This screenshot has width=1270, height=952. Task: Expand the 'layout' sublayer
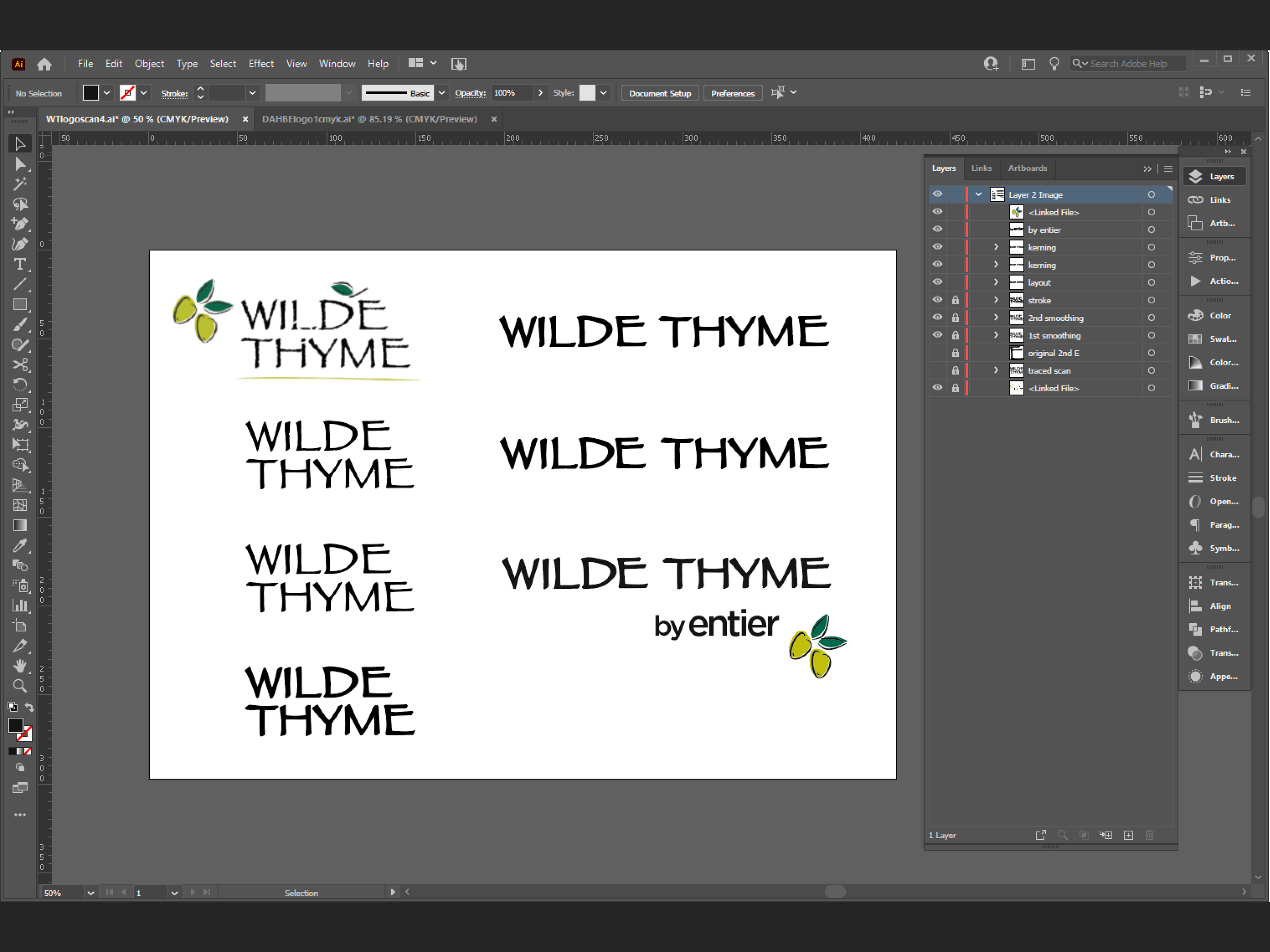pyautogui.click(x=996, y=282)
